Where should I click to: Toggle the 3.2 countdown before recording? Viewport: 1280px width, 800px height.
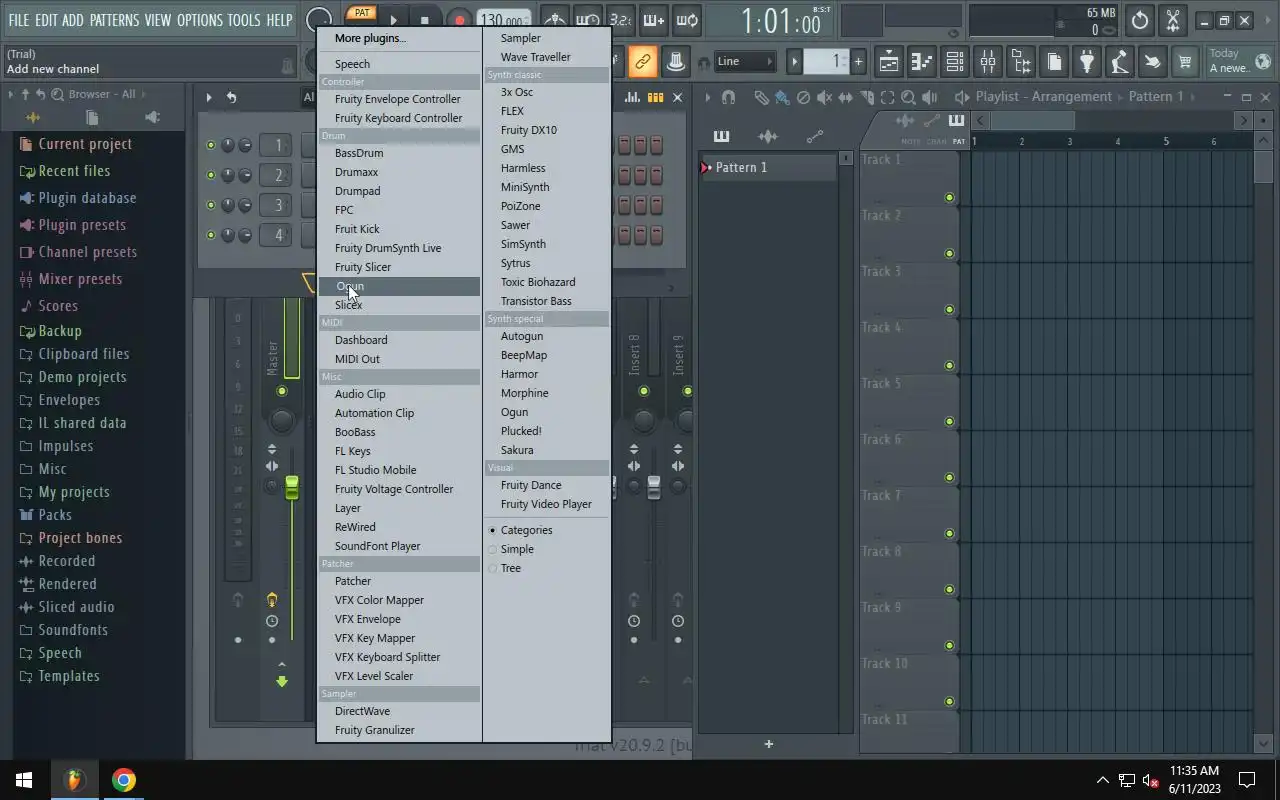tap(620, 20)
